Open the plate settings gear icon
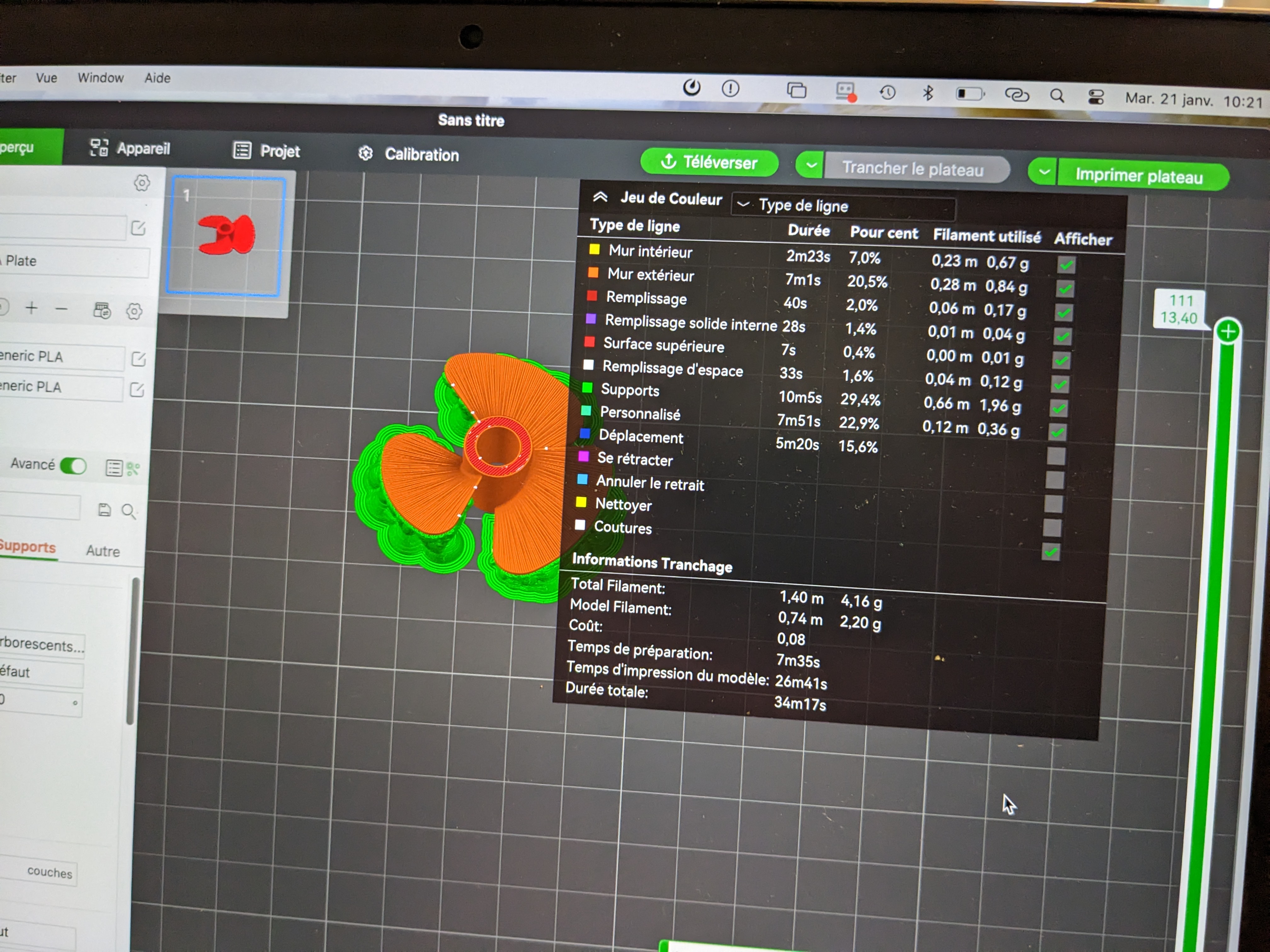This screenshot has height=952, width=1270. (142, 184)
